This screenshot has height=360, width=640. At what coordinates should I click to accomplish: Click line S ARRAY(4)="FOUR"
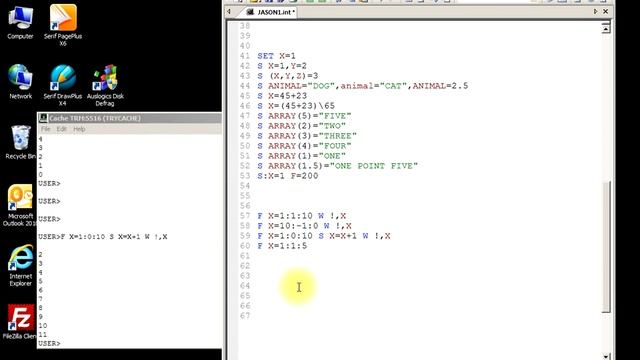pyautogui.click(x=304, y=146)
